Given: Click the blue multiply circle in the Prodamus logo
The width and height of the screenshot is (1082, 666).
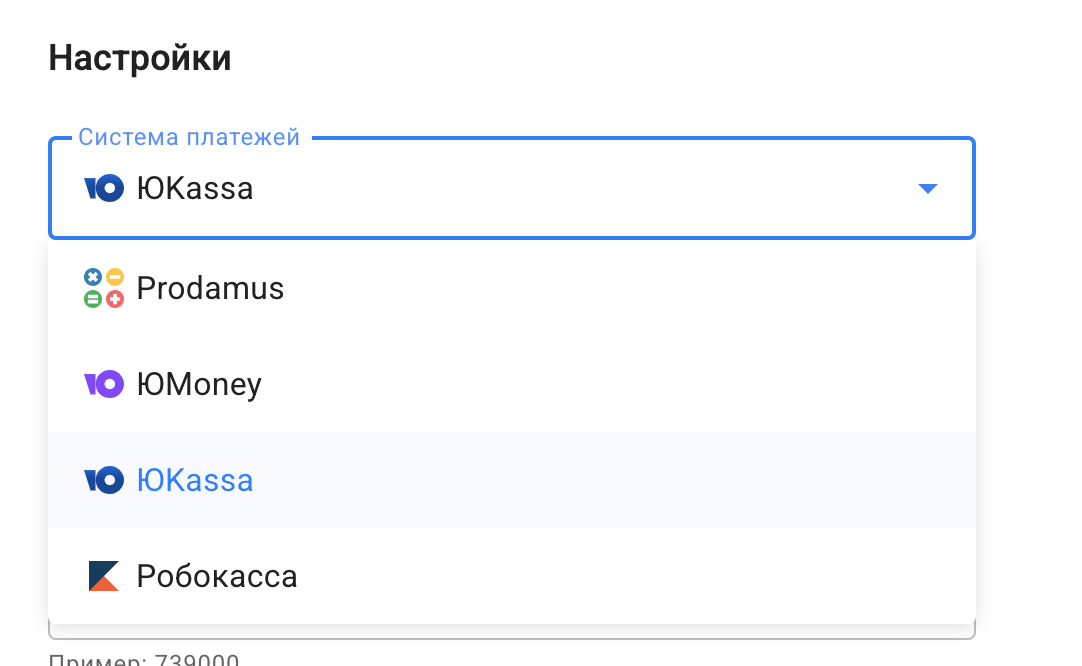Looking at the screenshot, I should 93,277.
